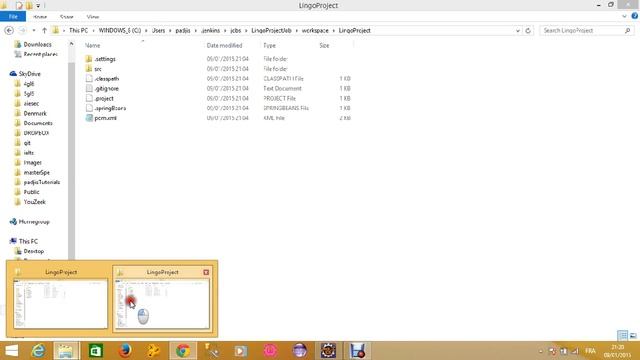Click FRA keyboard language indicator
Screen dimensions: 640x360
tap(590, 351)
